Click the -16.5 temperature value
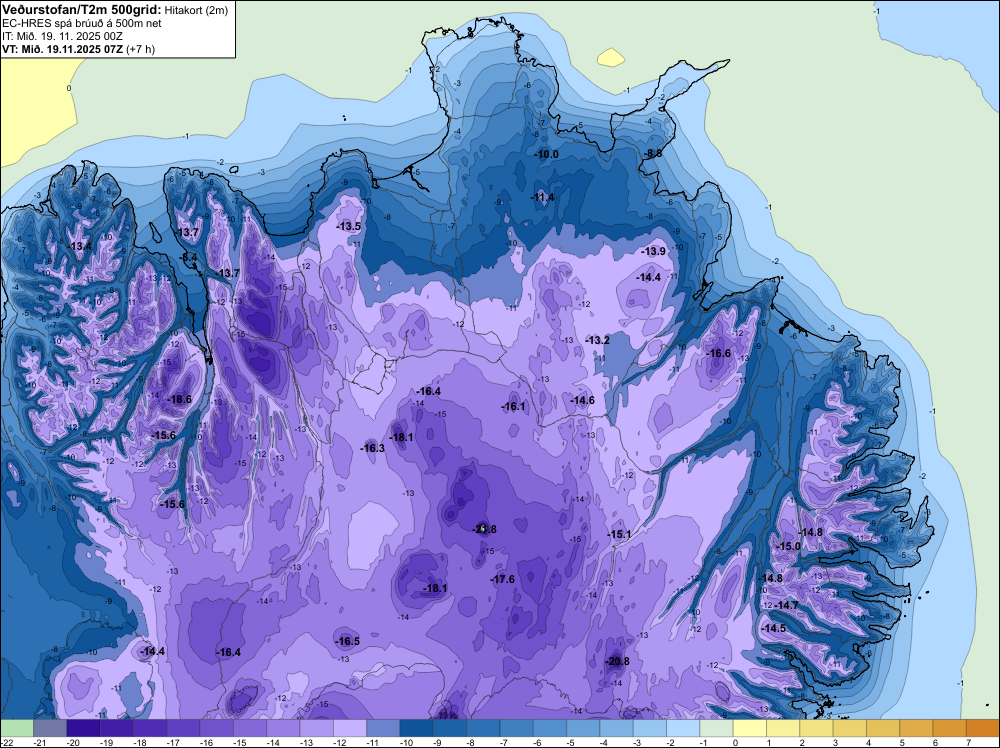The height and width of the screenshot is (748, 1000). tap(348, 641)
